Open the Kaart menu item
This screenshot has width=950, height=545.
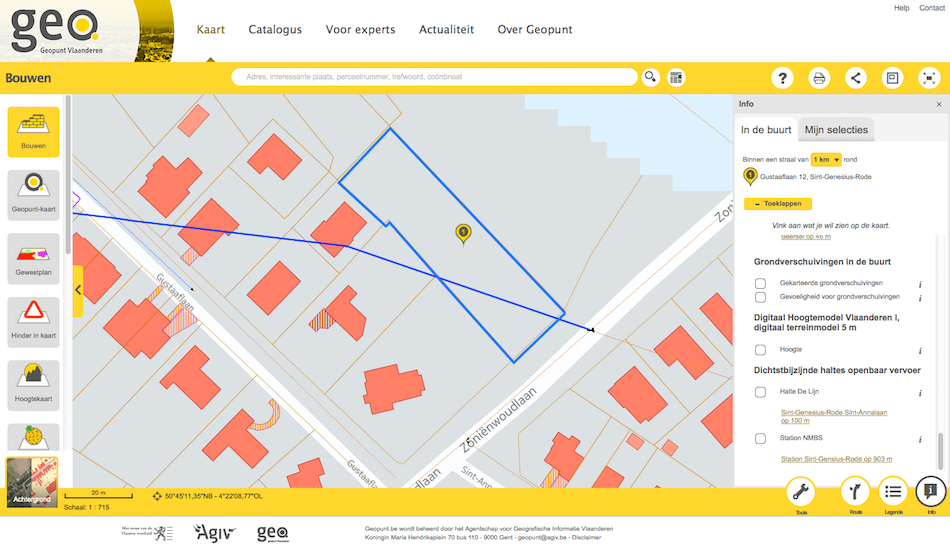(x=211, y=29)
